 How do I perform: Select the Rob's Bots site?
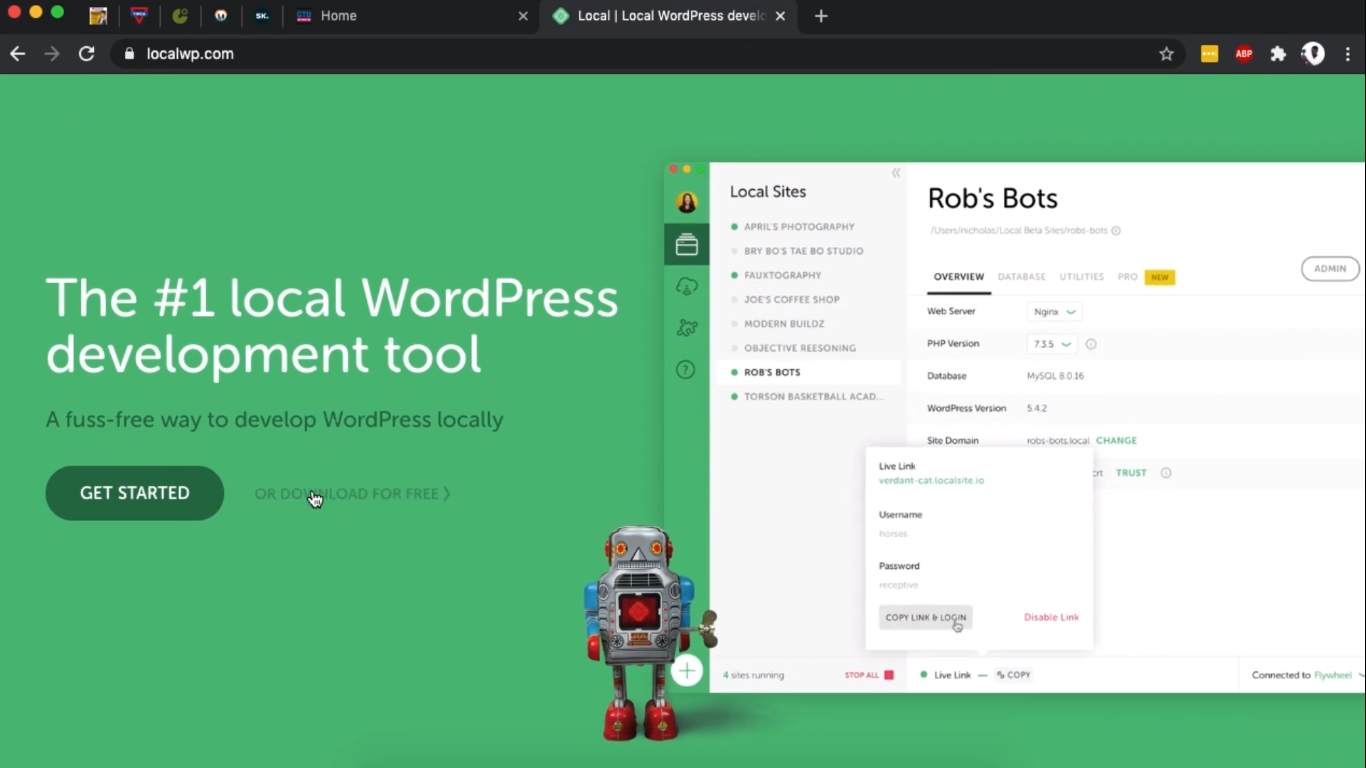(807, 372)
